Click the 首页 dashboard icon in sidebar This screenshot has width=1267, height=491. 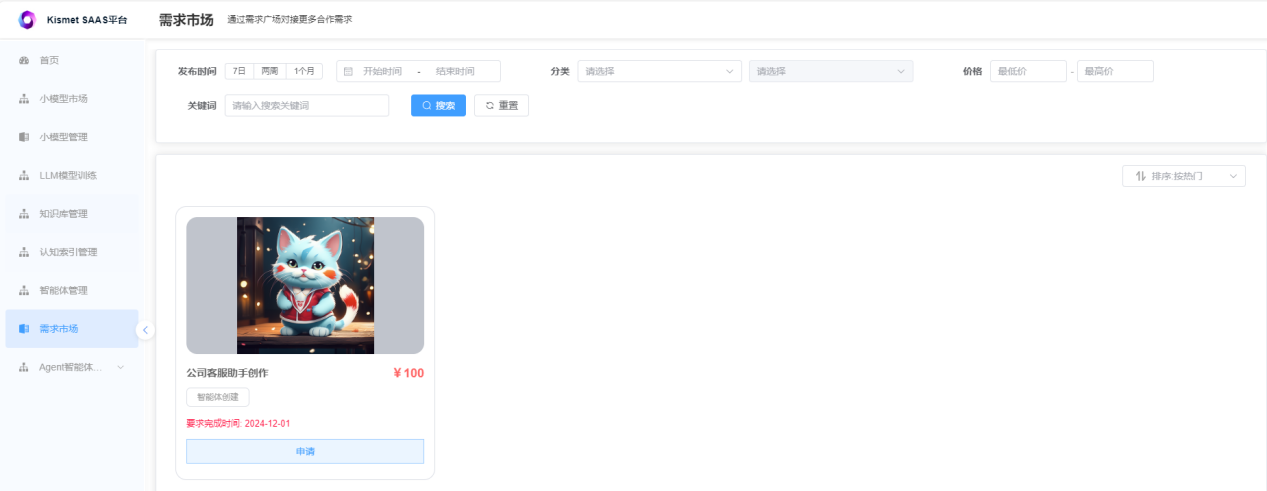point(24,61)
